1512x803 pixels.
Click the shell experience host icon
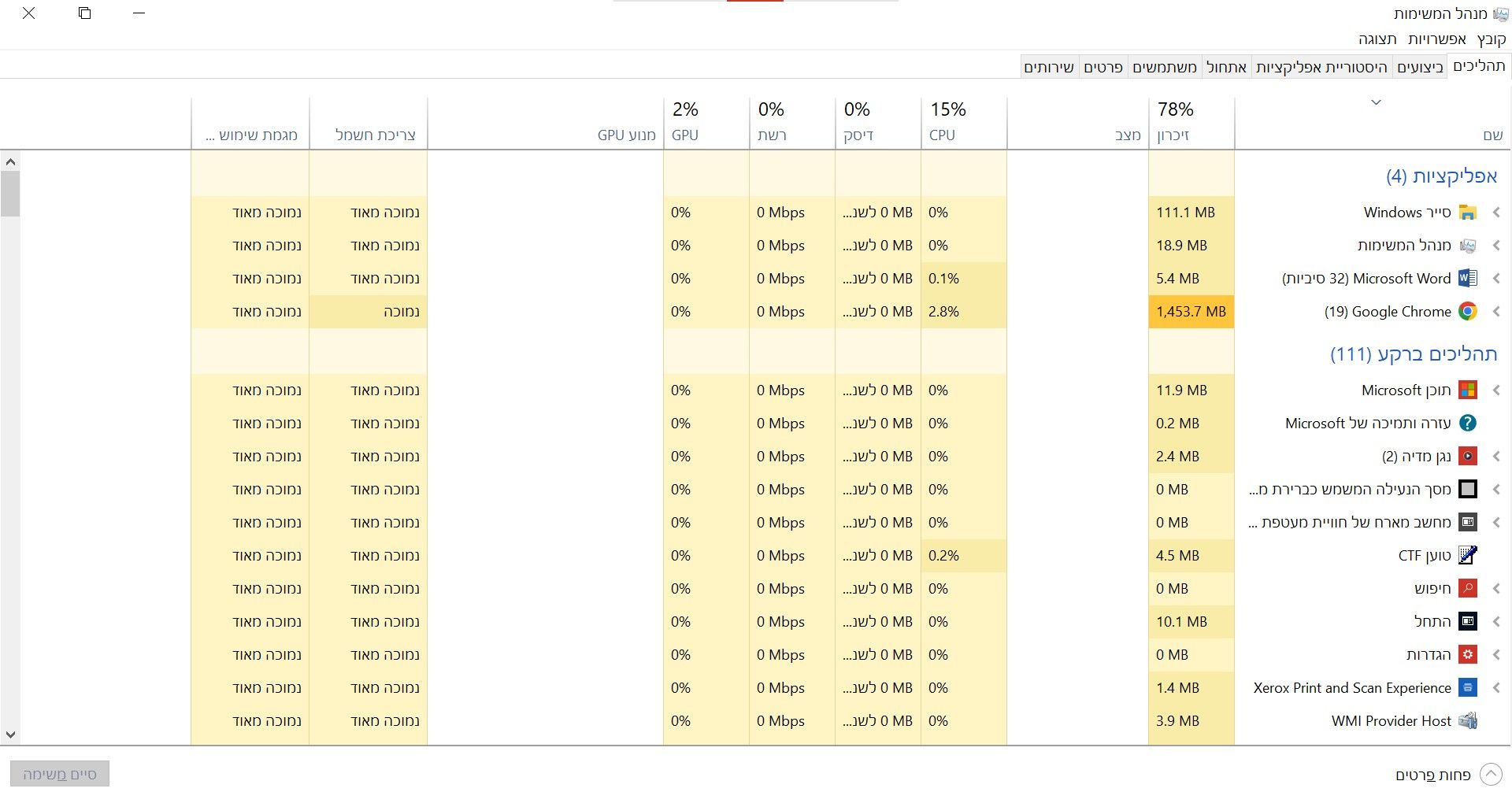pyautogui.click(x=1467, y=523)
